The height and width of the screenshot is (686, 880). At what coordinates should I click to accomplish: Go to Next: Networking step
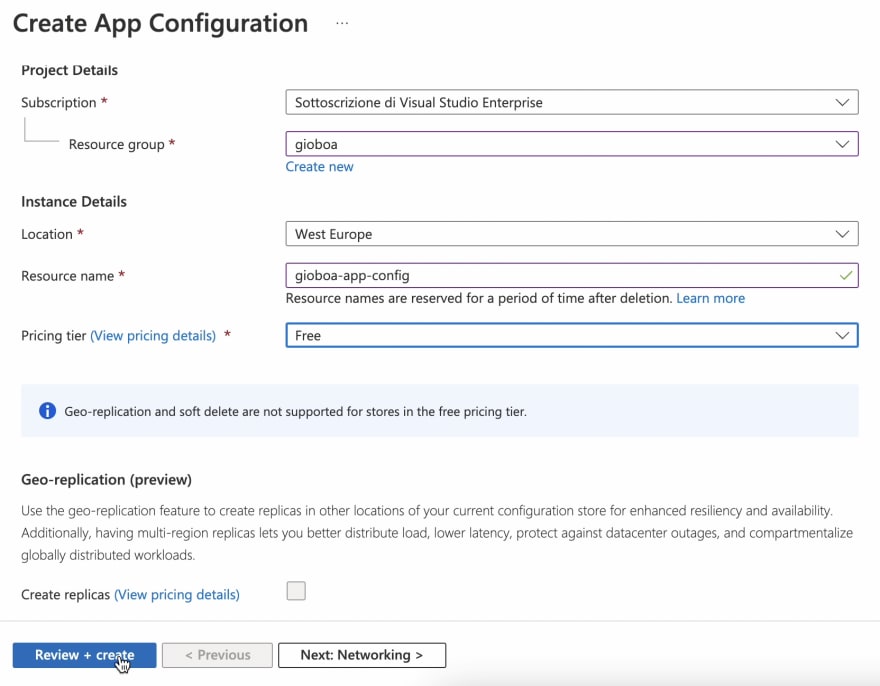pyautogui.click(x=362, y=655)
